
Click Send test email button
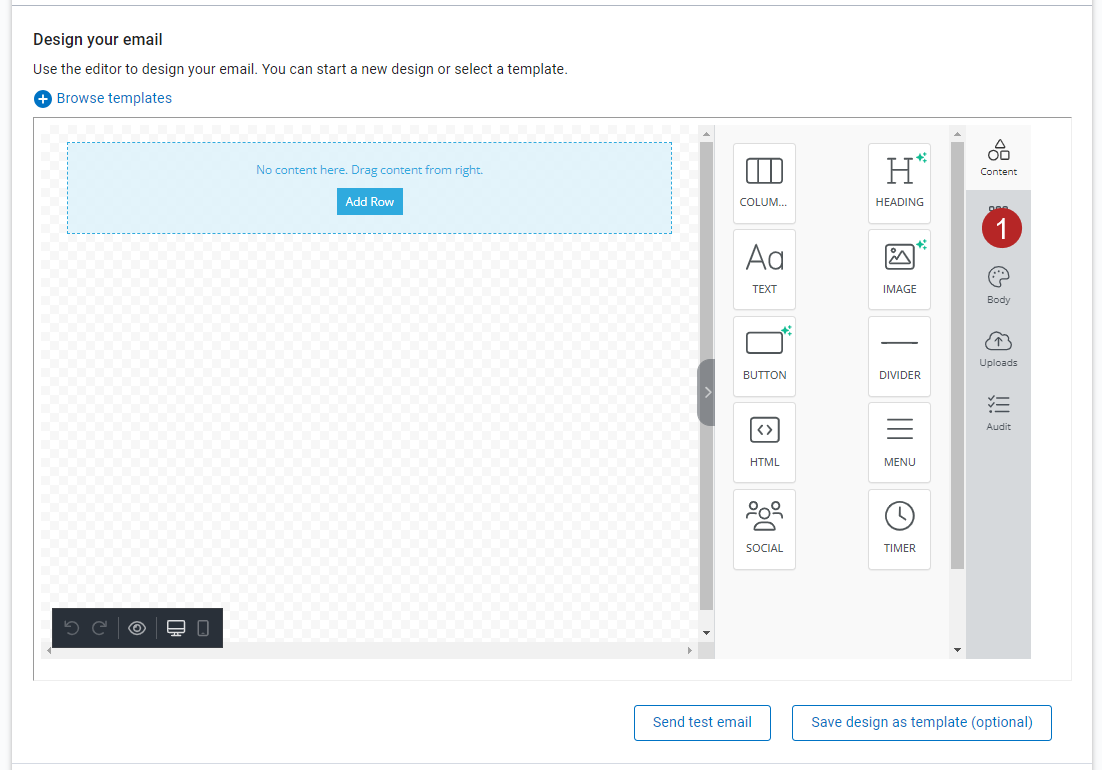pyautogui.click(x=702, y=723)
